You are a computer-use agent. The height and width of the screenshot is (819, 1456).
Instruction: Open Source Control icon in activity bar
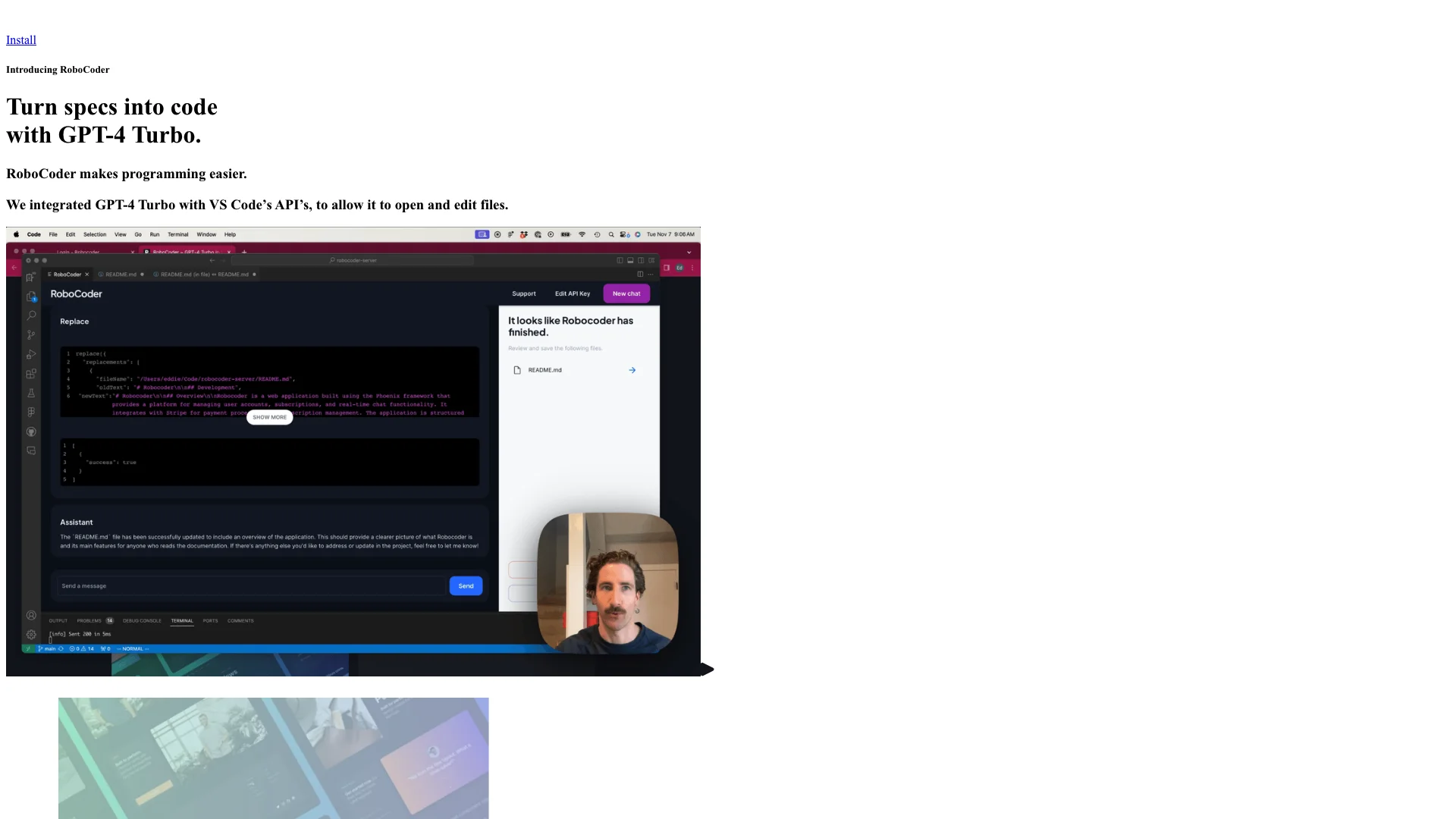click(31, 335)
